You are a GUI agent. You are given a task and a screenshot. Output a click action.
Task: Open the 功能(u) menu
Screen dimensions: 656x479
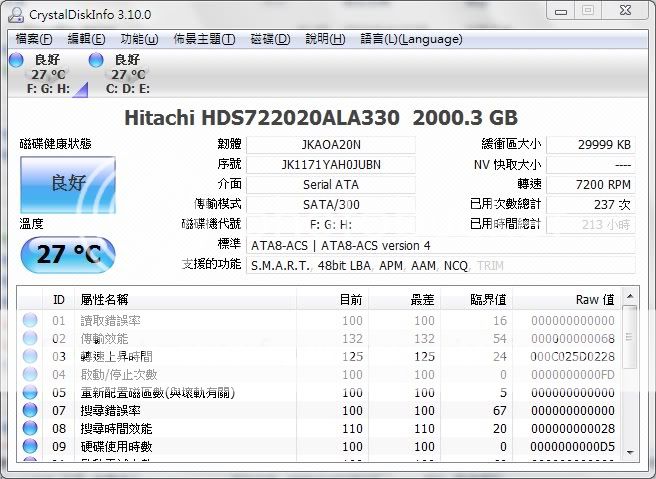click(139, 39)
